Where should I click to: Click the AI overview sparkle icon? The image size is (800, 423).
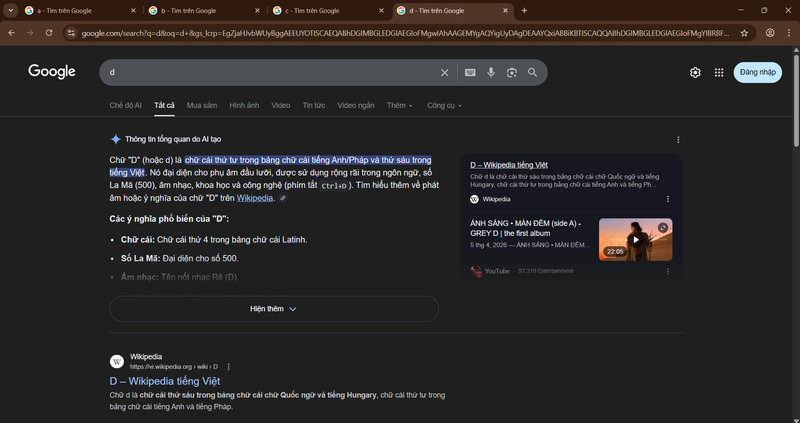coord(116,139)
